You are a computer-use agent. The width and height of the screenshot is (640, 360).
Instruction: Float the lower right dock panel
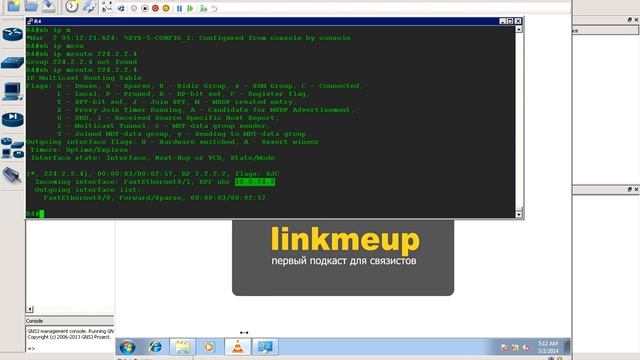coord(629,189)
